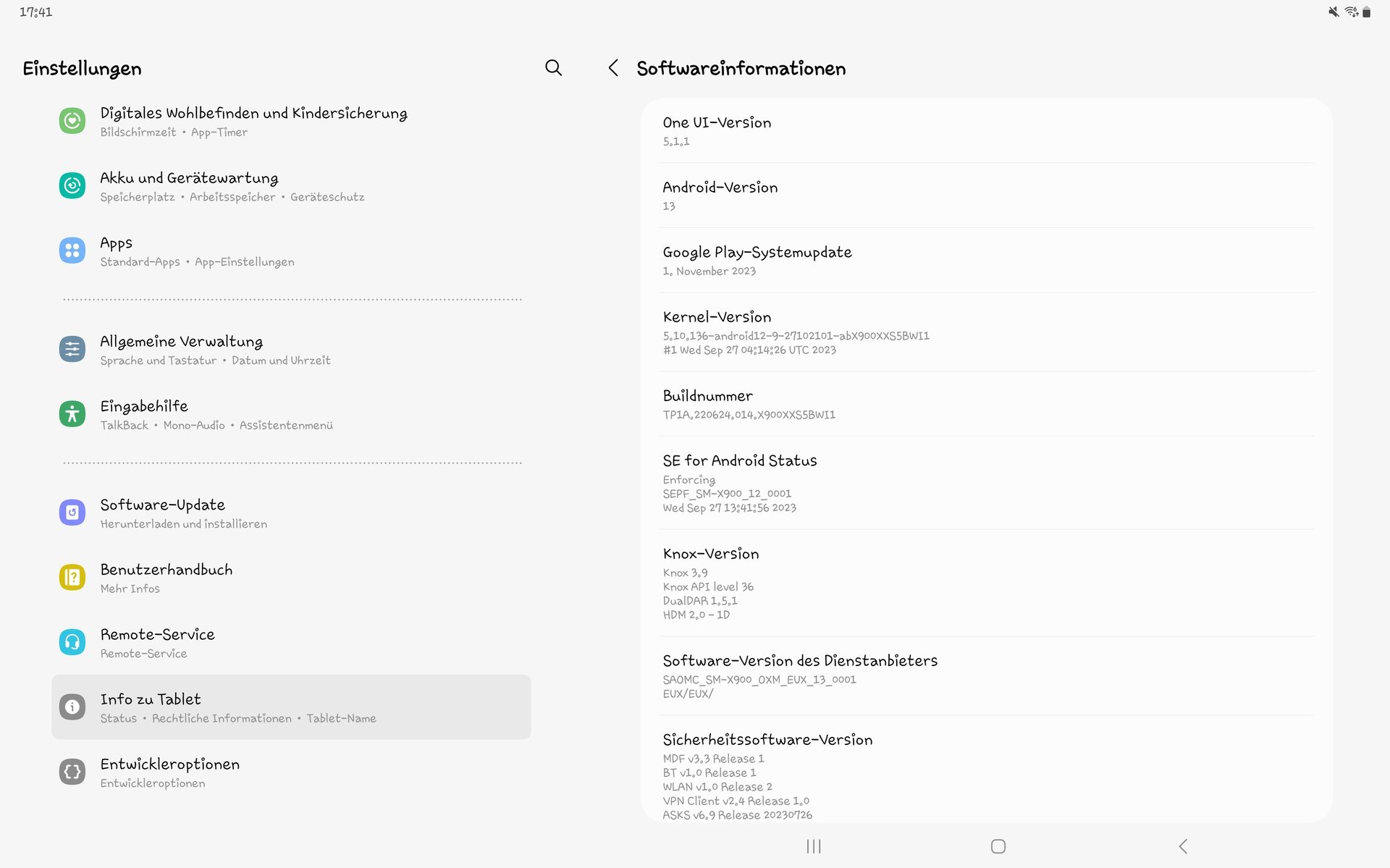
Task: Tap the blue Apps grid icon
Action: (72, 250)
